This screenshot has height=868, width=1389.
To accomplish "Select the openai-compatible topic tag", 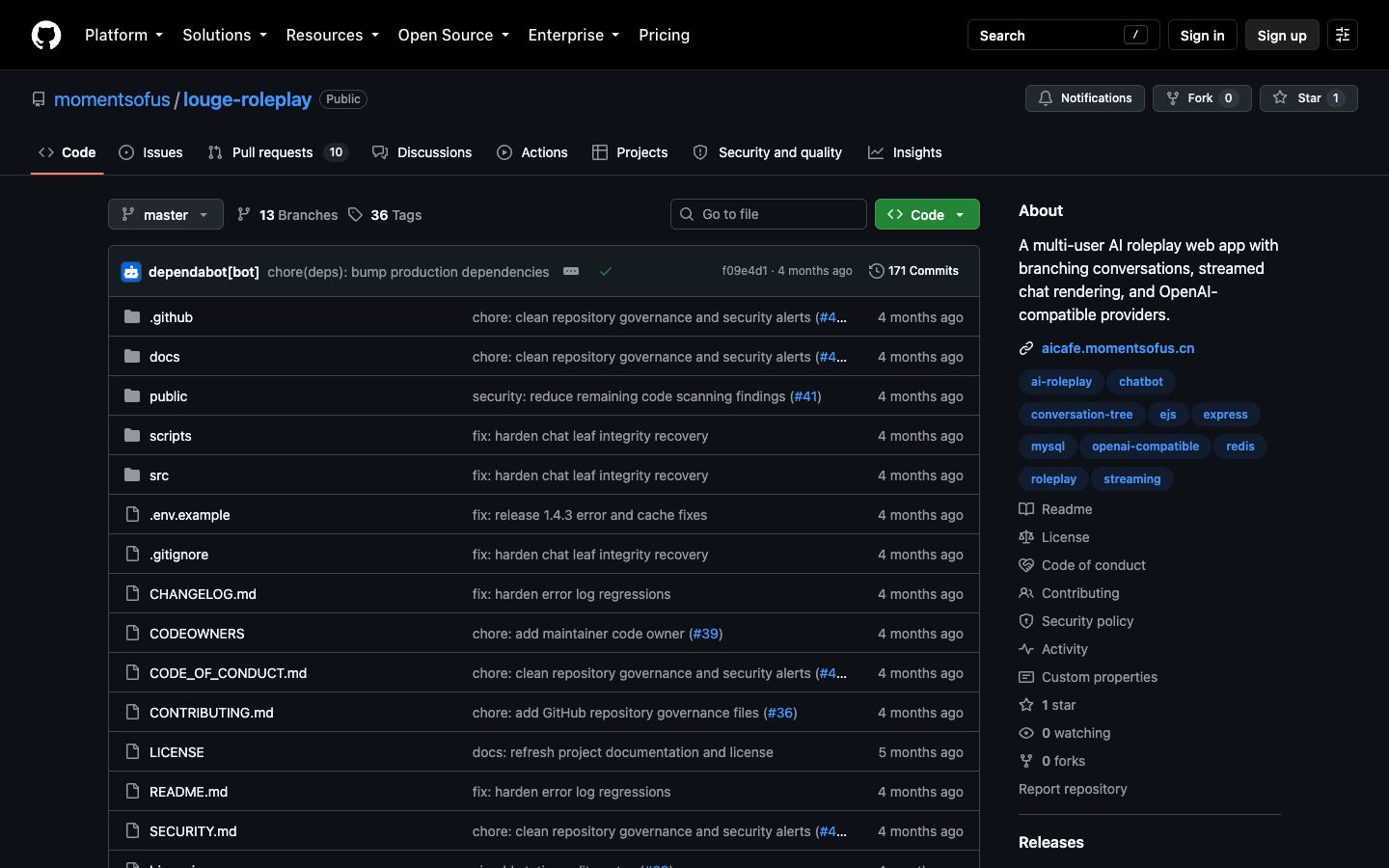I will [x=1145, y=447].
